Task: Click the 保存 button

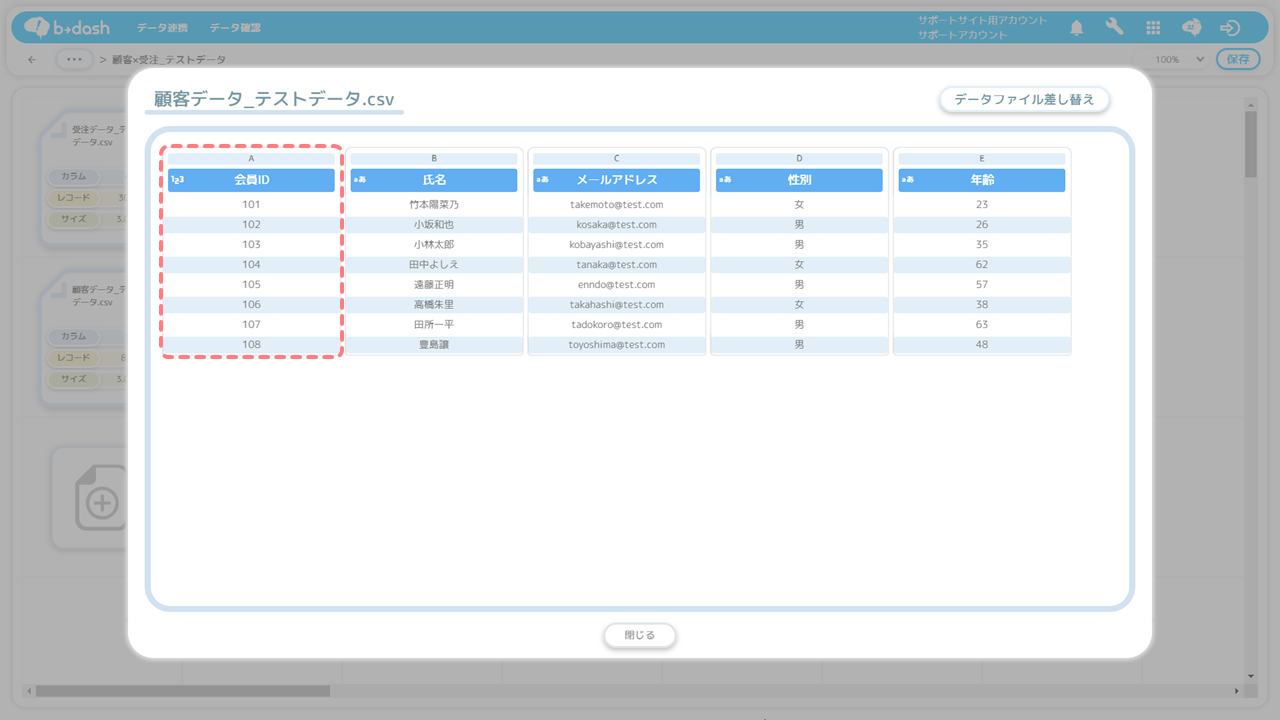Action: coord(1238,59)
